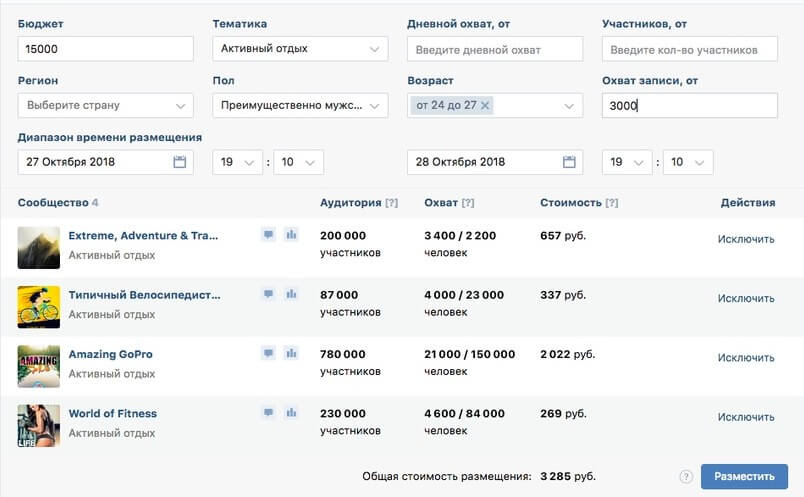
Task: Open Extreme, Adventure & Tra... community link
Action: tap(144, 236)
